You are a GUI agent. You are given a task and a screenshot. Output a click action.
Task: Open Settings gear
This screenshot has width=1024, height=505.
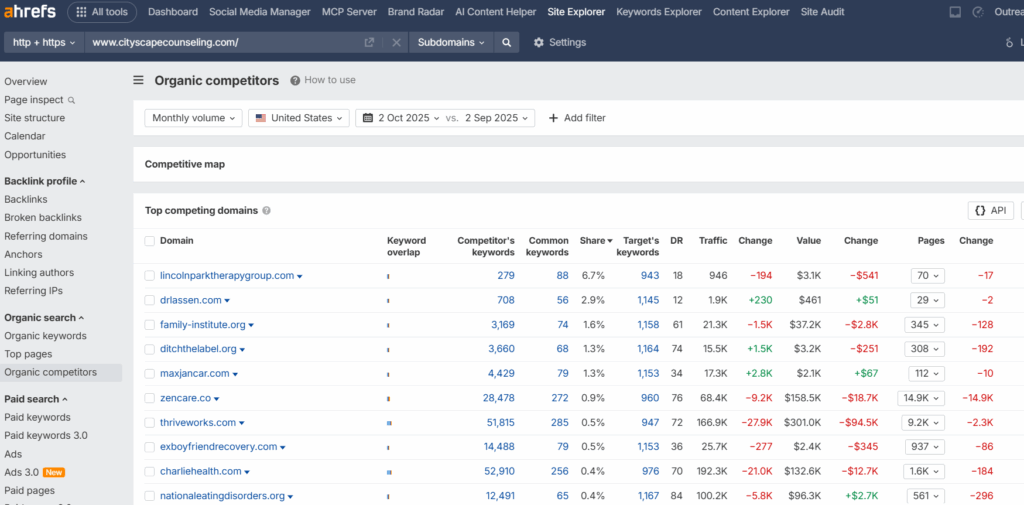pos(559,42)
